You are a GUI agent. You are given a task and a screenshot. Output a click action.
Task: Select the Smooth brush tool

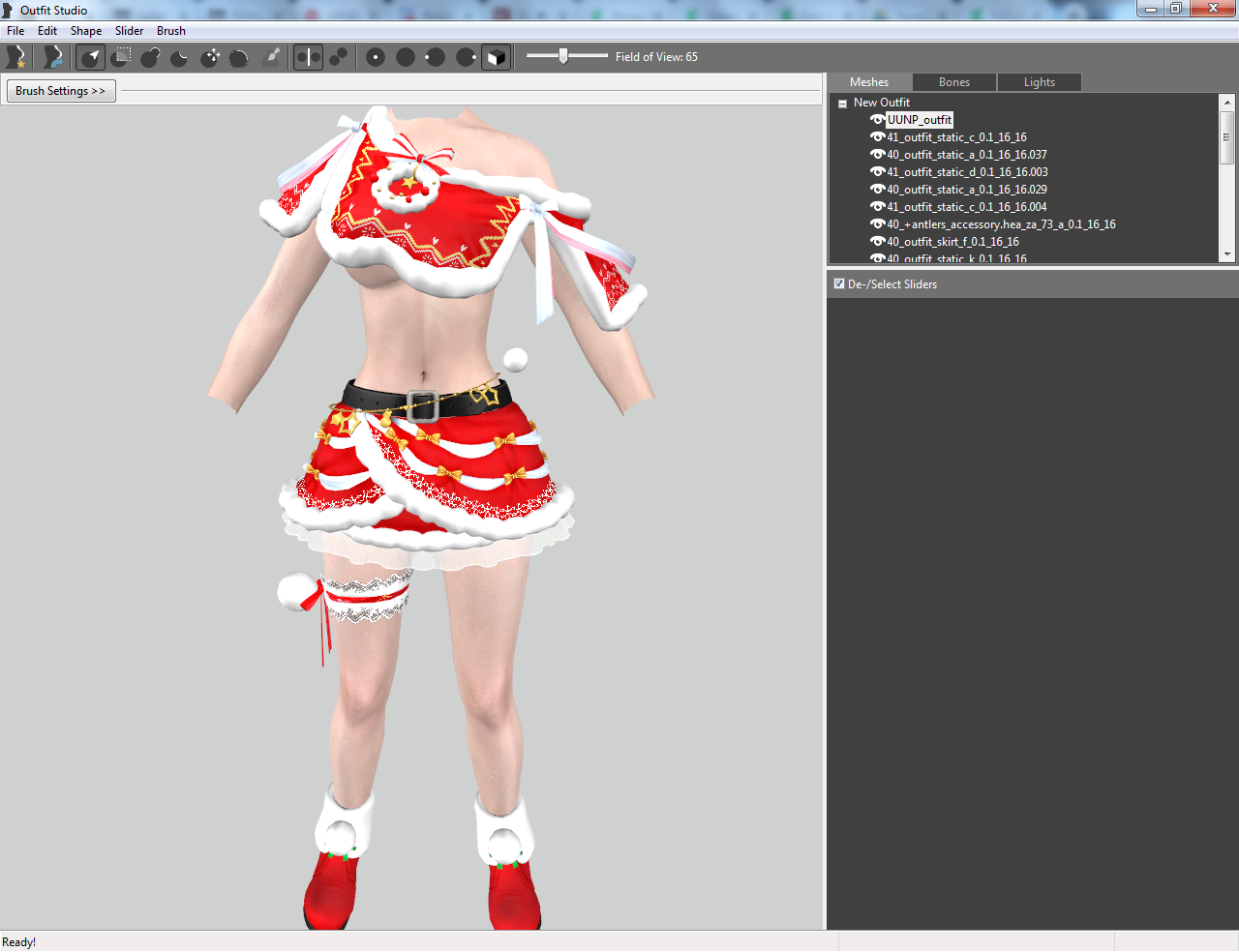pos(240,57)
